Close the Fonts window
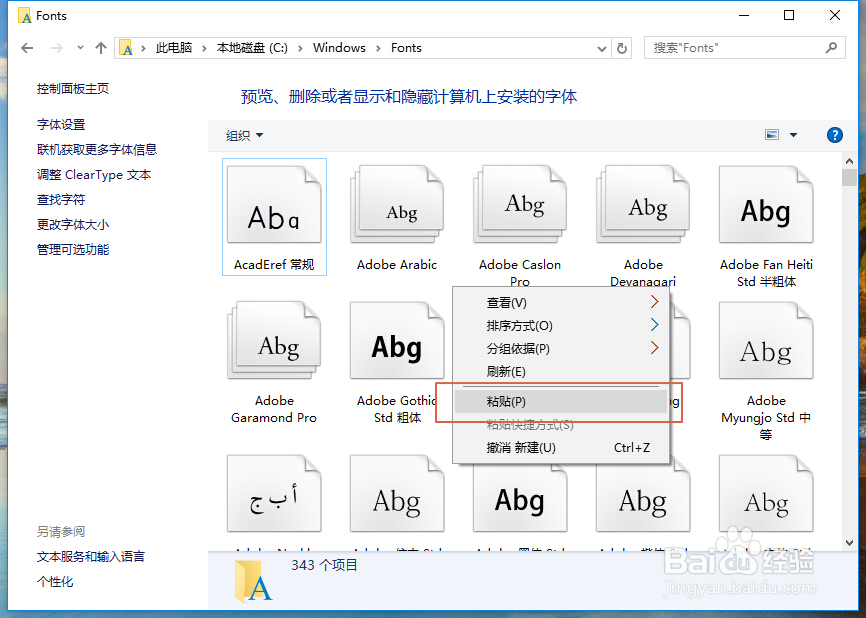This screenshot has height=618, width=866. pyautogui.click(x=835, y=15)
